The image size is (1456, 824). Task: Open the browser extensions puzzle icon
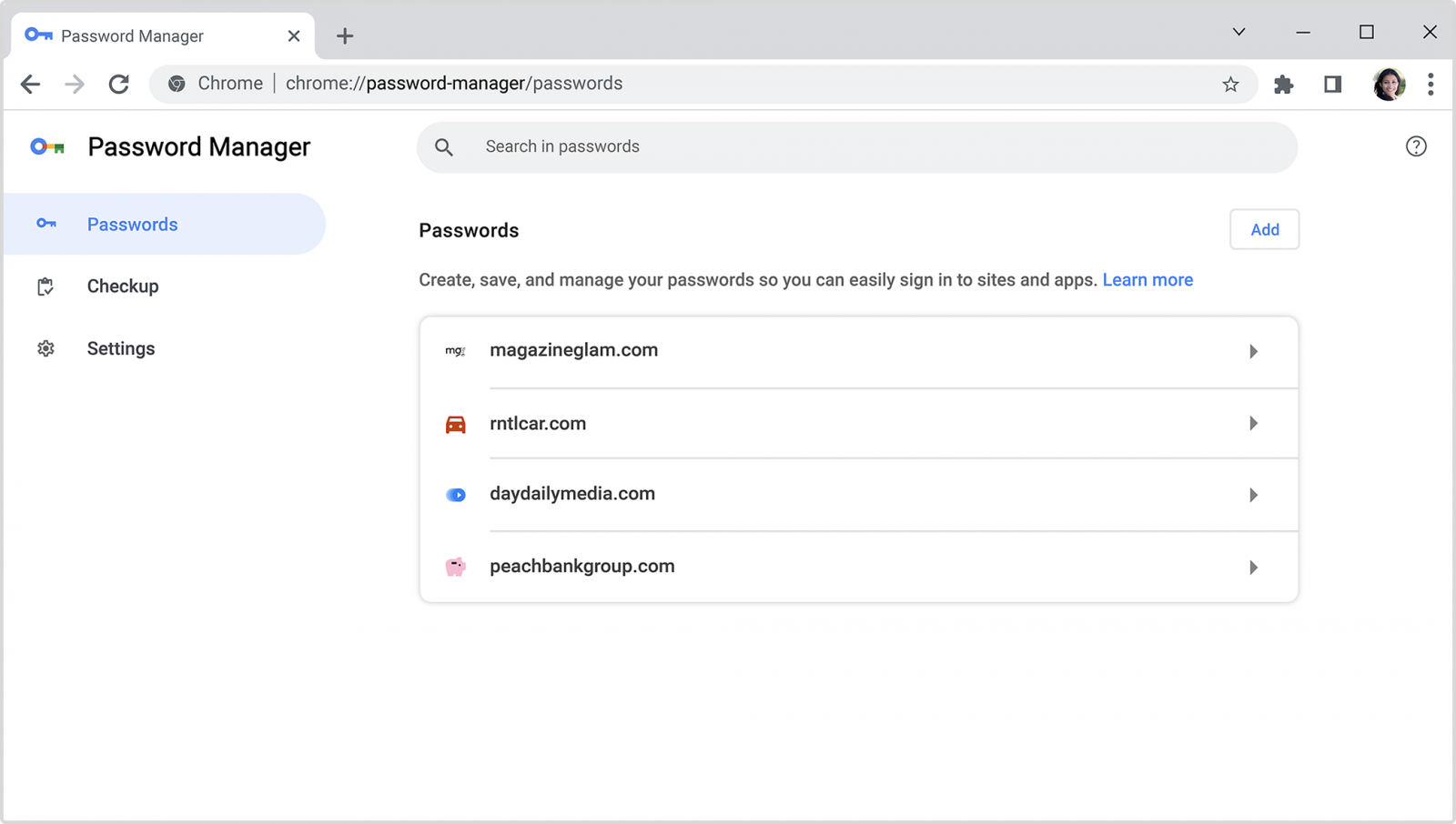(1284, 84)
